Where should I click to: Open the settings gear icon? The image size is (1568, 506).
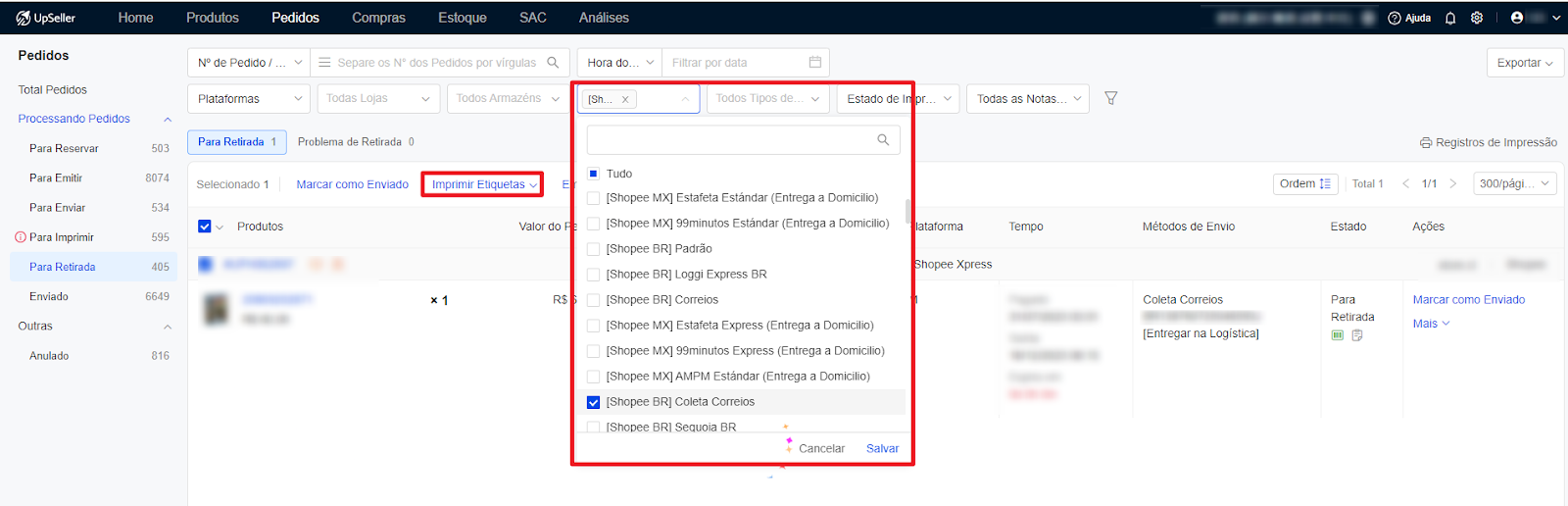[x=1477, y=18]
